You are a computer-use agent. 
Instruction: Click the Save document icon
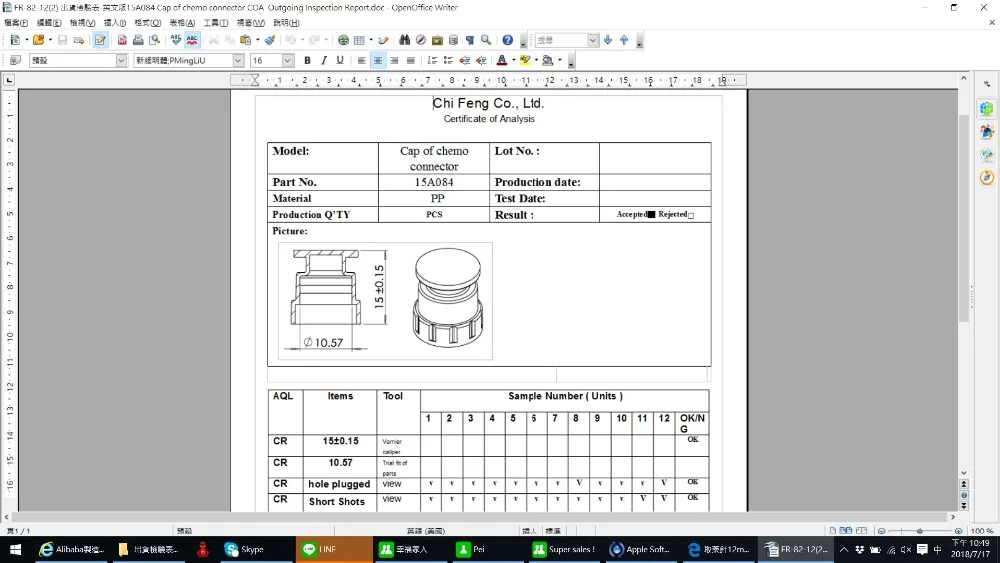[x=62, y=40]
